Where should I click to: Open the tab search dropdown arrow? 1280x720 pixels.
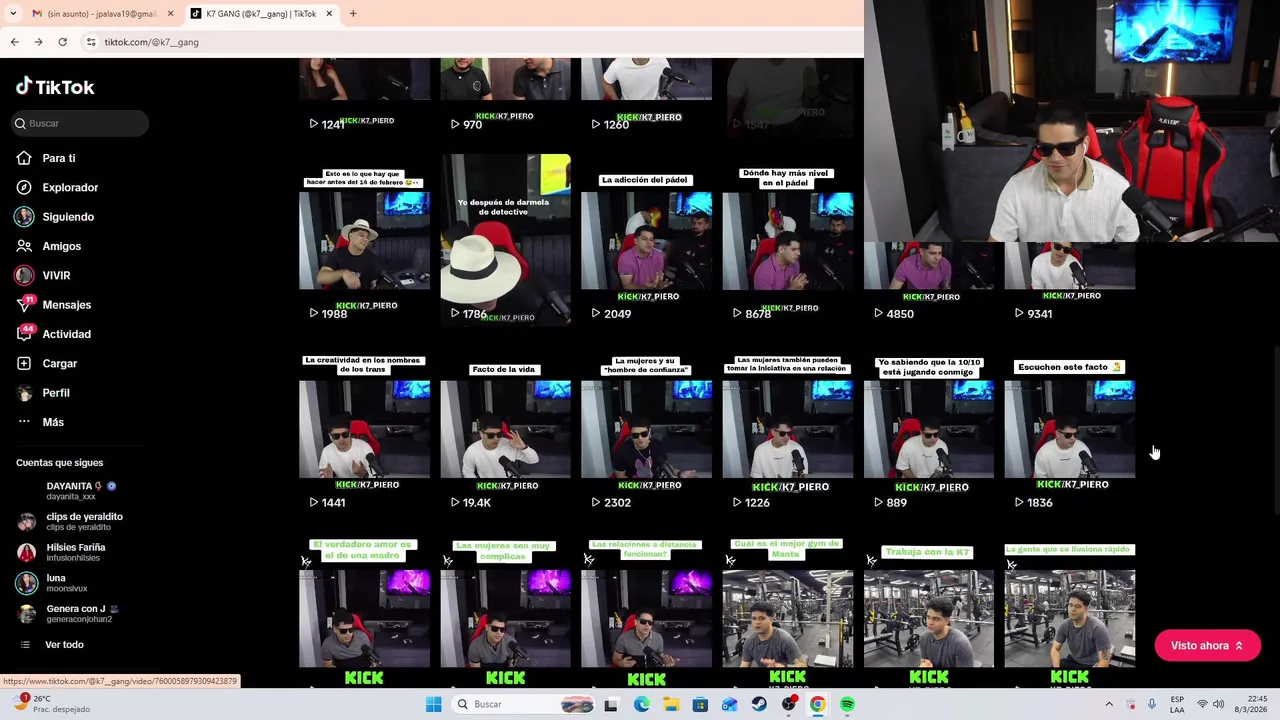(13, 14)
